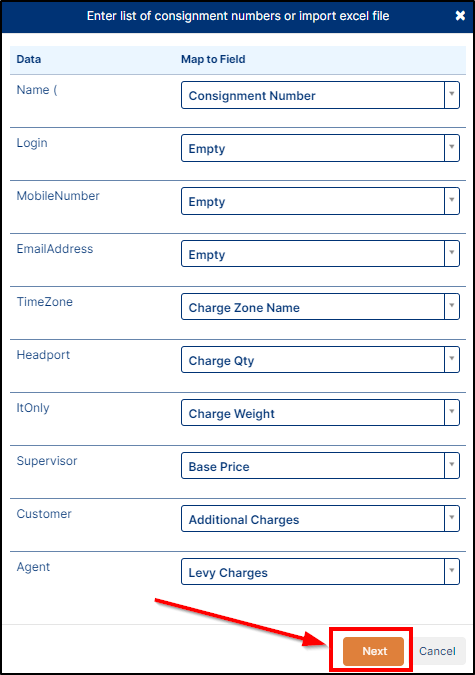Expand the EmailAddress mapping dropdown arrow

(x=452, y=254)
